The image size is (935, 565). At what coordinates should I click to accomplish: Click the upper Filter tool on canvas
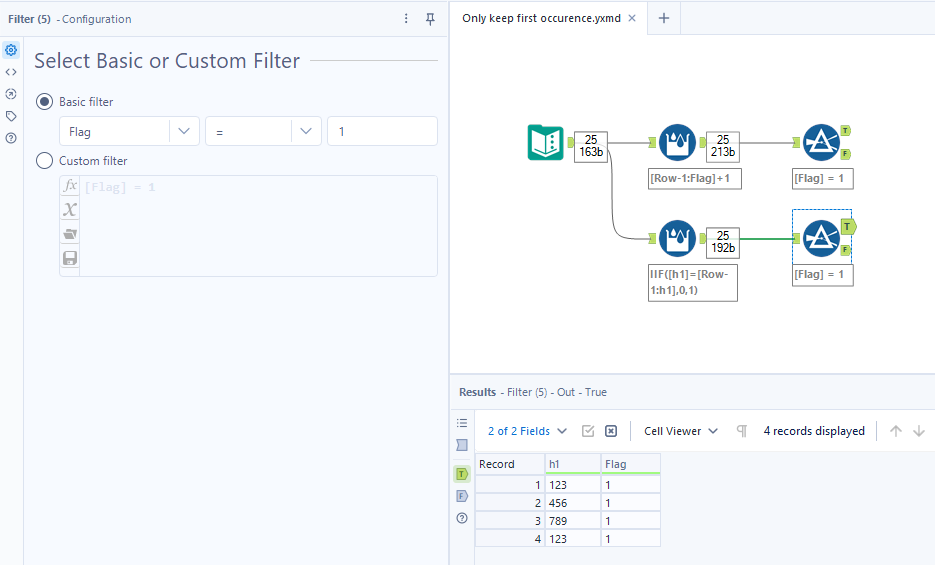pyautogui.click(x=821, y=143)
